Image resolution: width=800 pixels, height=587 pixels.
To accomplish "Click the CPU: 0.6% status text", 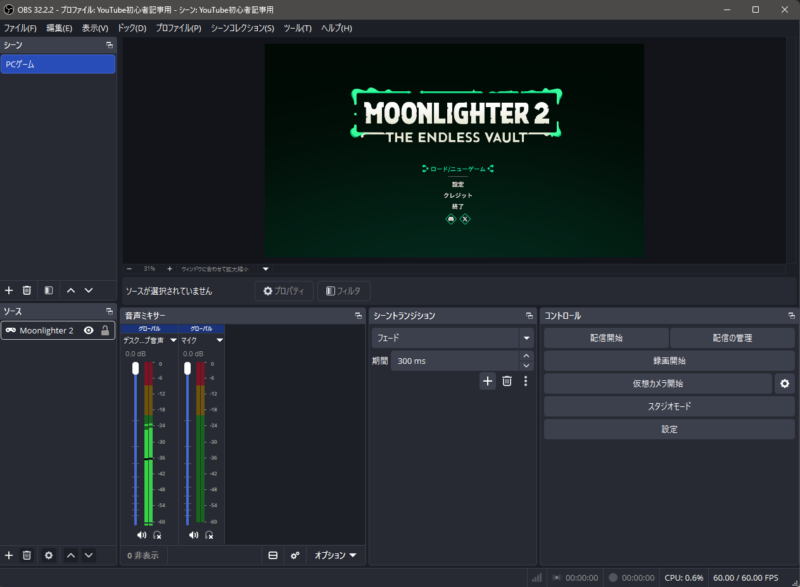I will coord(684,578).
